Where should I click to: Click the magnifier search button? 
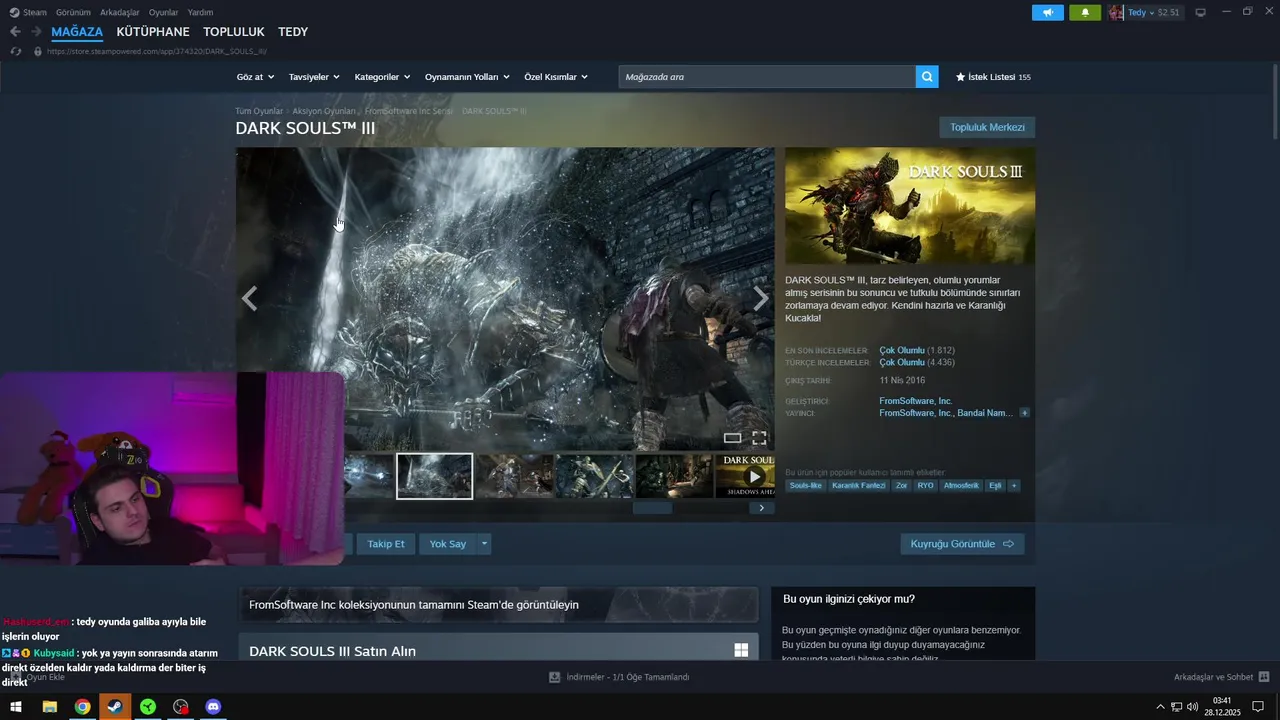pos(927,76)
